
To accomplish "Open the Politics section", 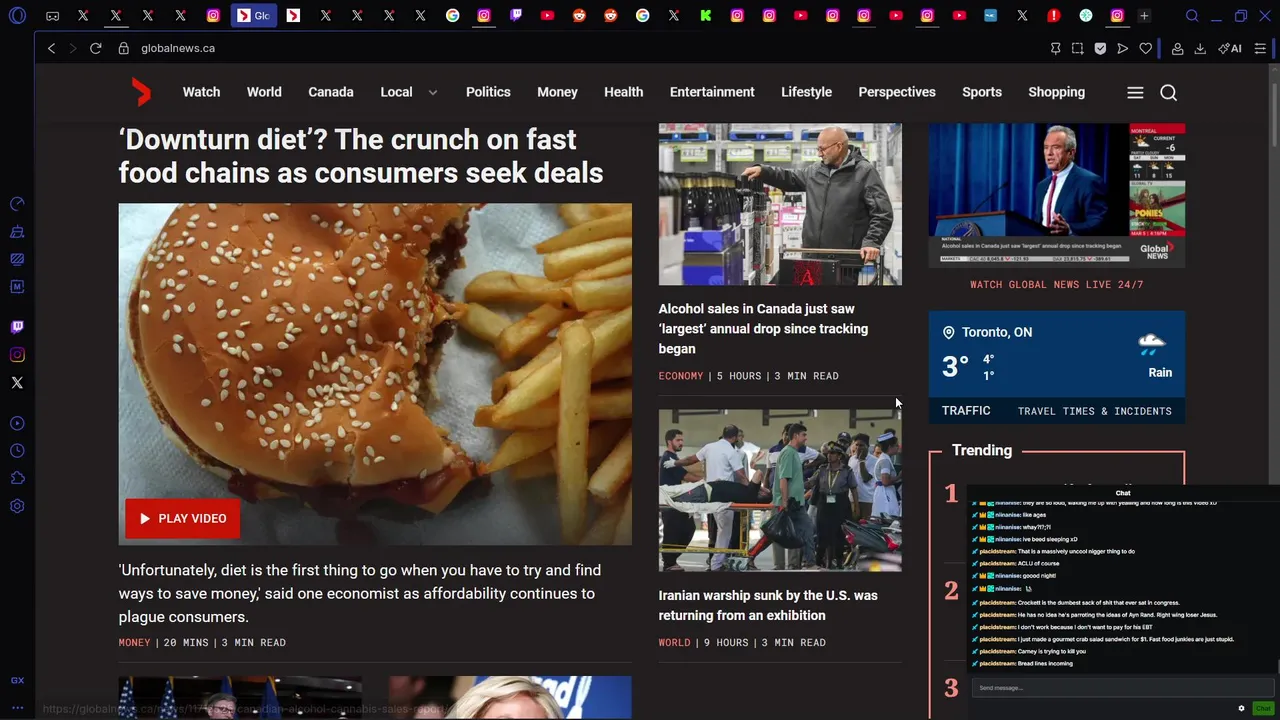I will [488, 92].
